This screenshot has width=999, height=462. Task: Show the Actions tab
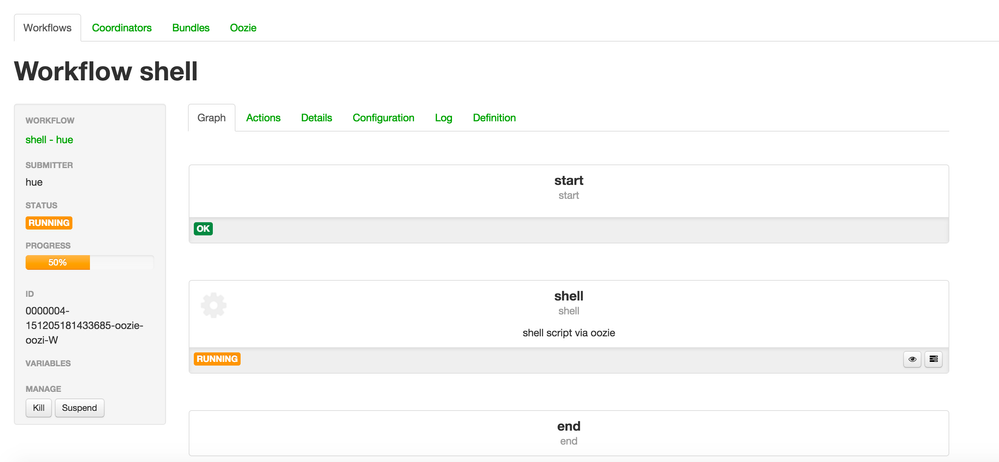[x=263, y=118]
